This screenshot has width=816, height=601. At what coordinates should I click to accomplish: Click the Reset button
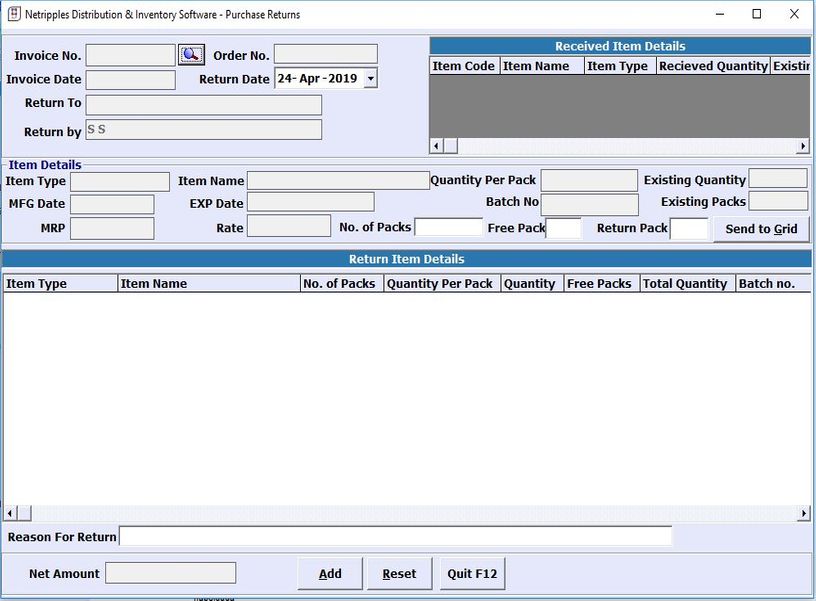[x=399, y=573]
